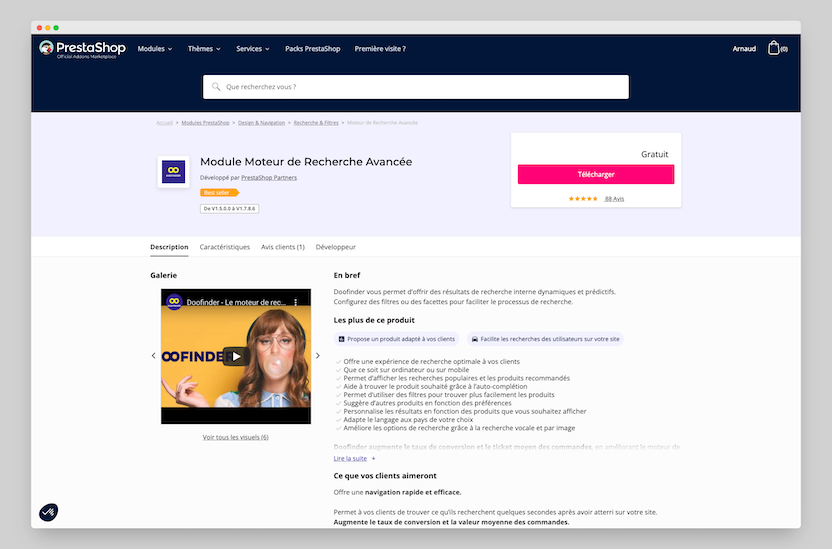The height and width of the screenshot is (549, 832).
Task: Open Première visite ? menu item
Action: [380, 49]
